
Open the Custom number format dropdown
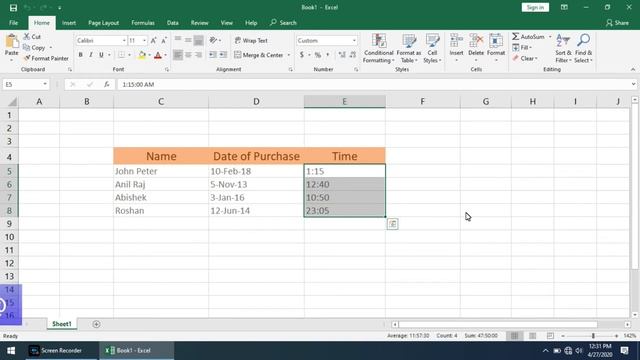click(354, 41)
